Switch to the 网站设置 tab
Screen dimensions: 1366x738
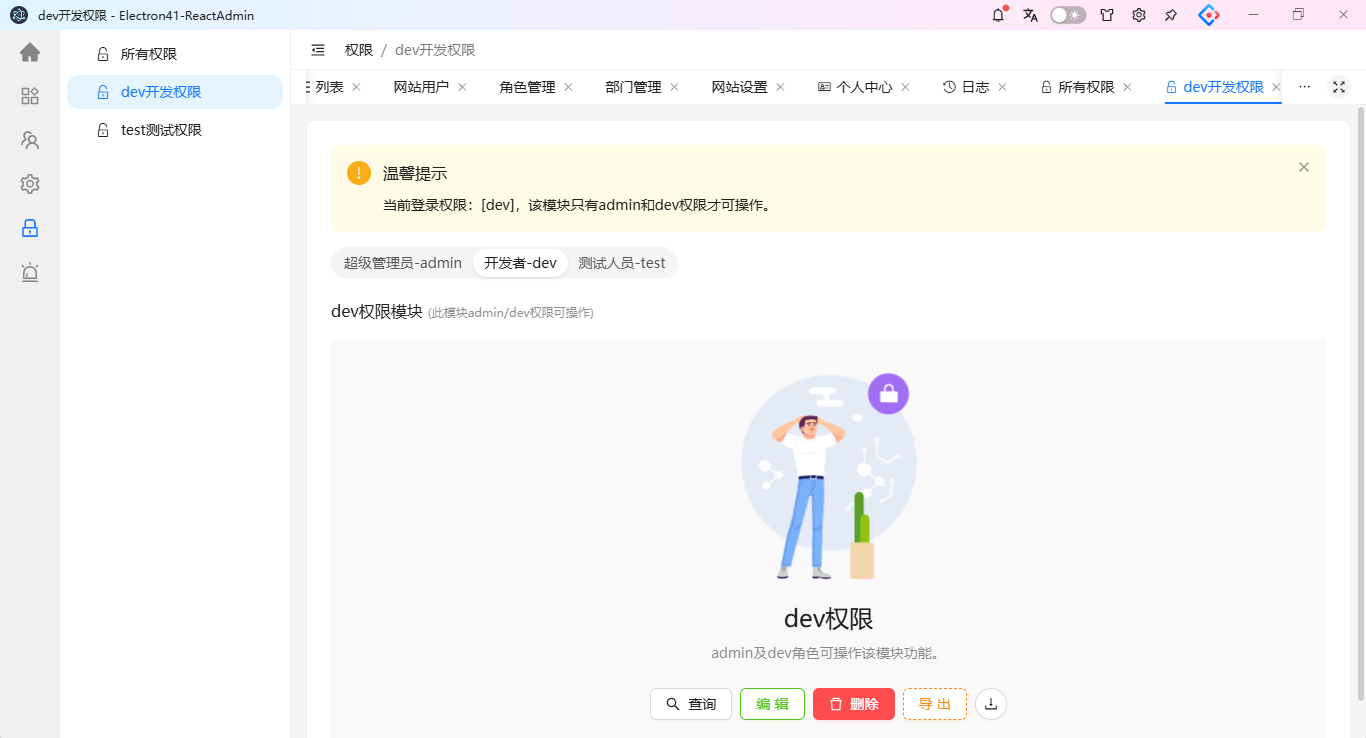pyautogui.click(x=739, y=87)
